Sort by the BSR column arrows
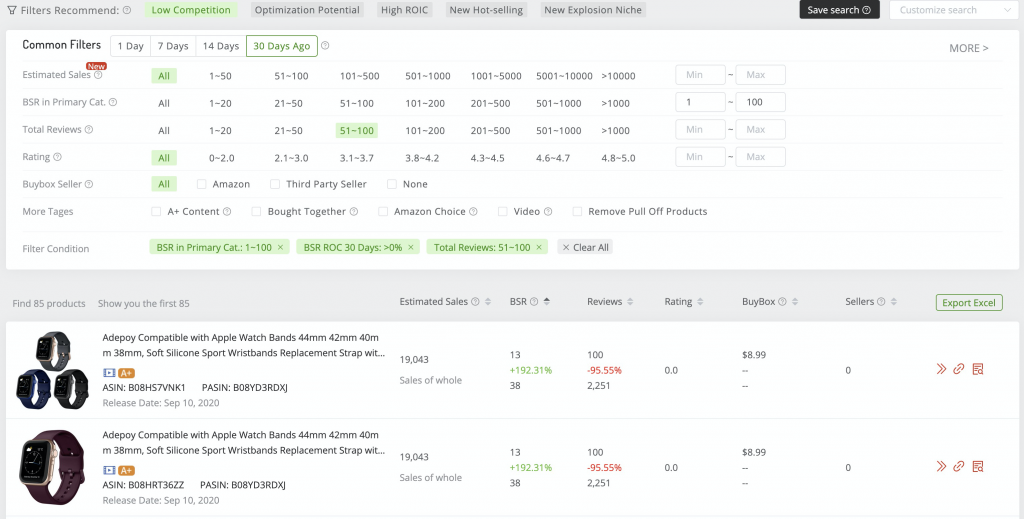This screenshot has height=519, width=1024. 547,302
